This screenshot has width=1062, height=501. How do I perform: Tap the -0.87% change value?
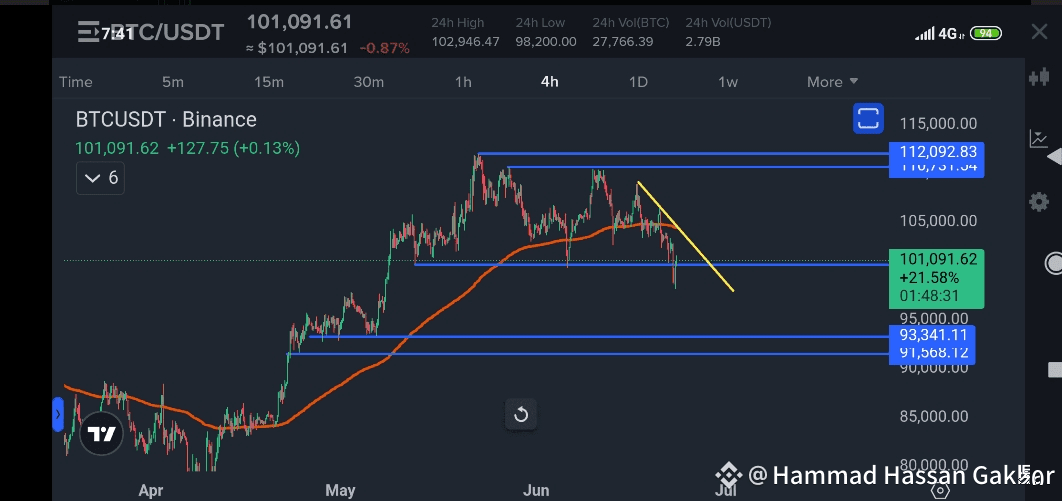click(x=385, y=48)
